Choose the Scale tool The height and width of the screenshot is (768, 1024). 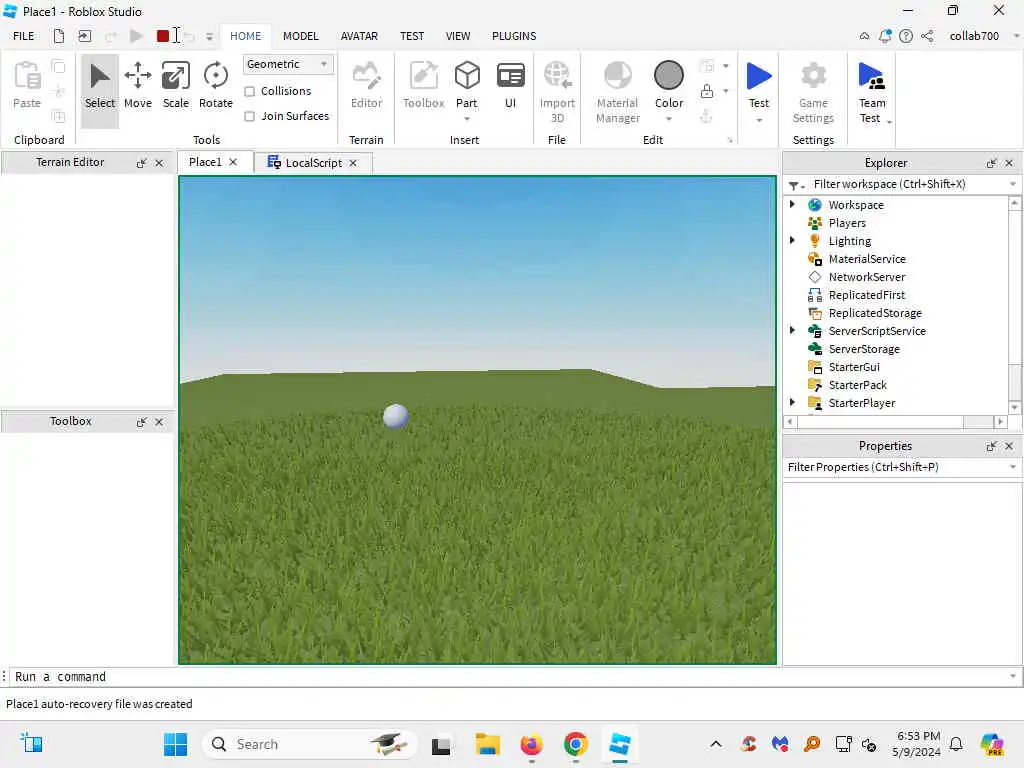[176, 86]
